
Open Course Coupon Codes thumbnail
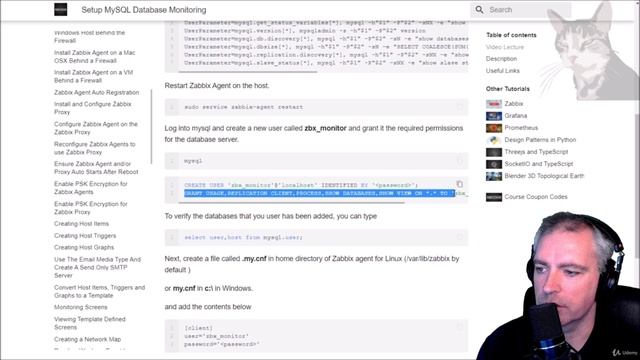(x=494, y=197)
